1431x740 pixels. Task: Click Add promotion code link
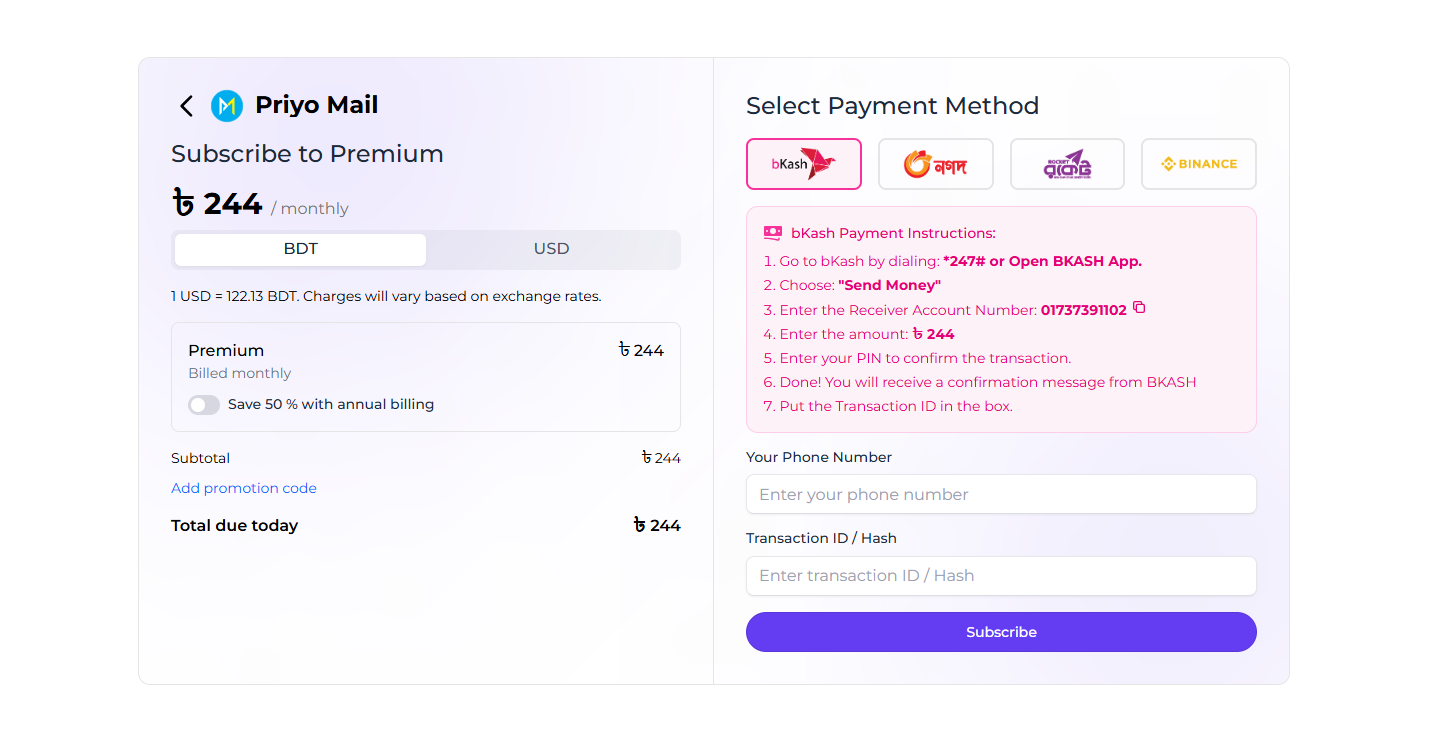coord(244,488)
